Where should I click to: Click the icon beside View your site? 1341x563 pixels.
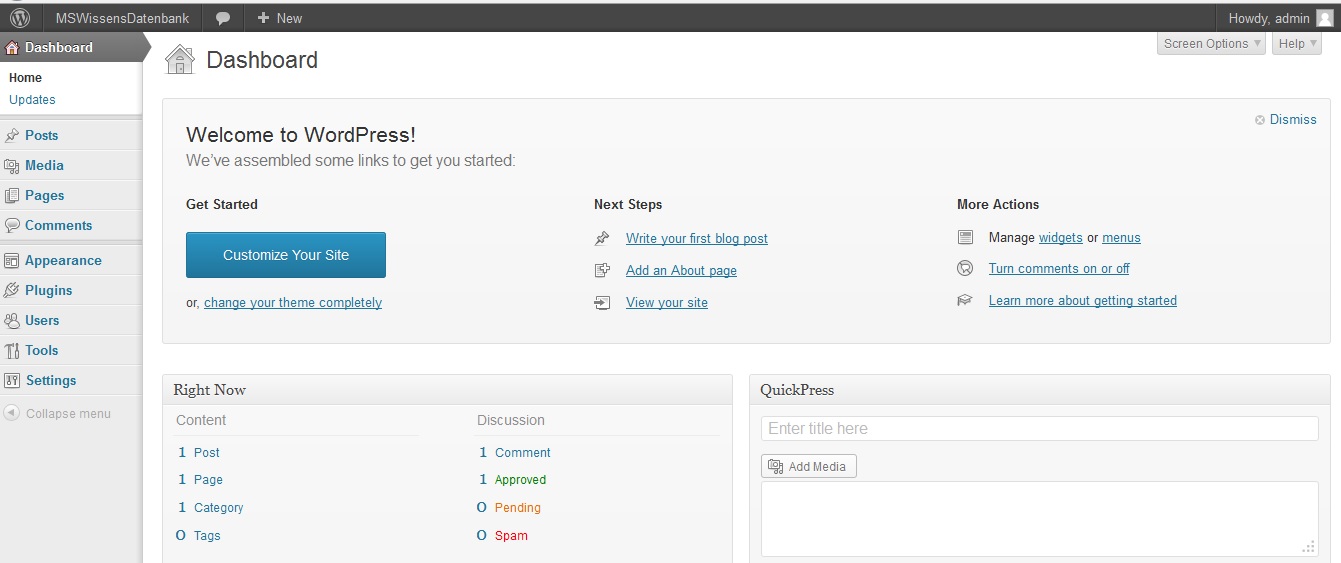click(x=602, y=302)
